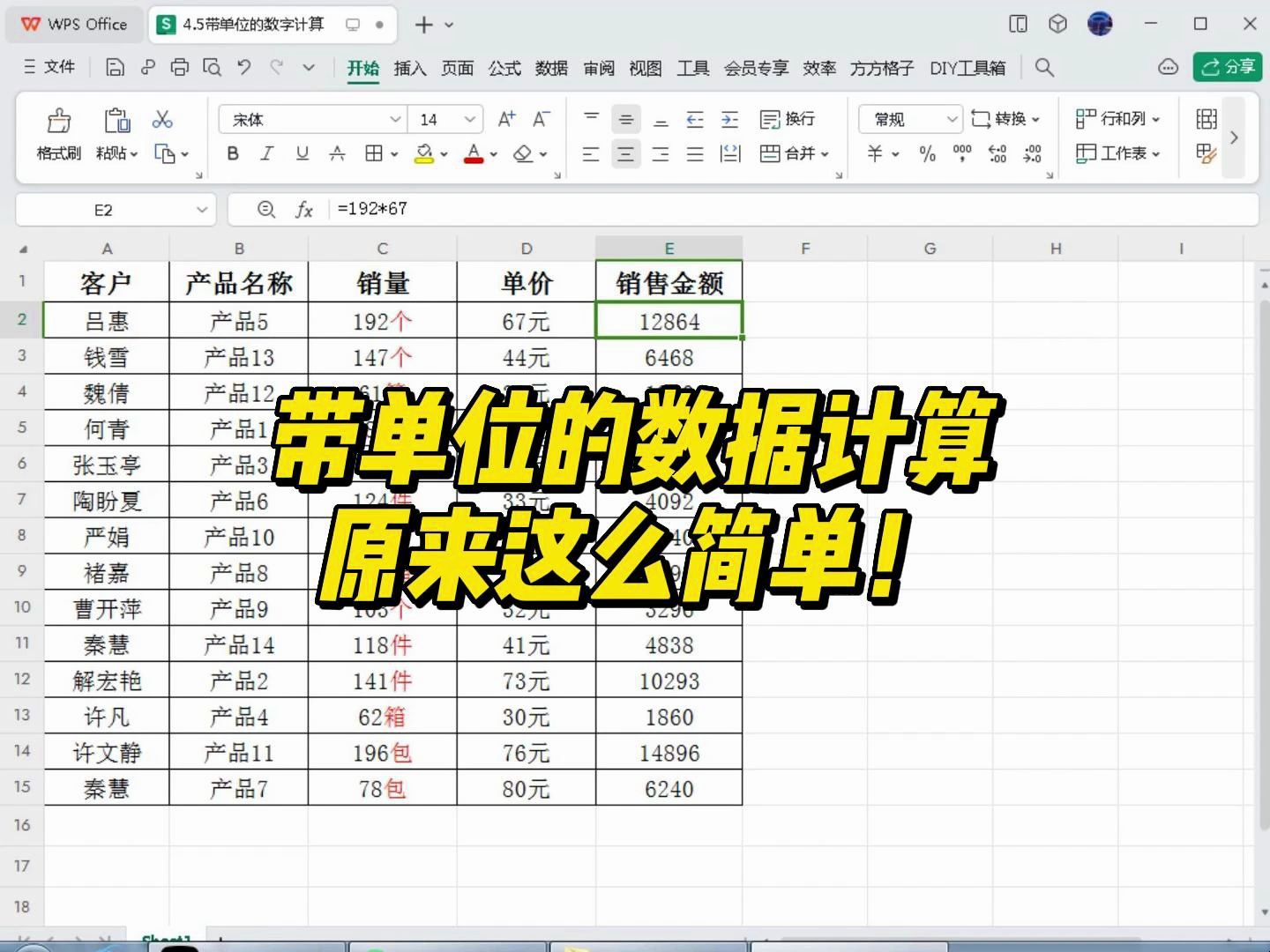Open the currency symbol ¥ dropdown
The width and height of the screenshot is (1270, 952).
(x=895, y=154)
